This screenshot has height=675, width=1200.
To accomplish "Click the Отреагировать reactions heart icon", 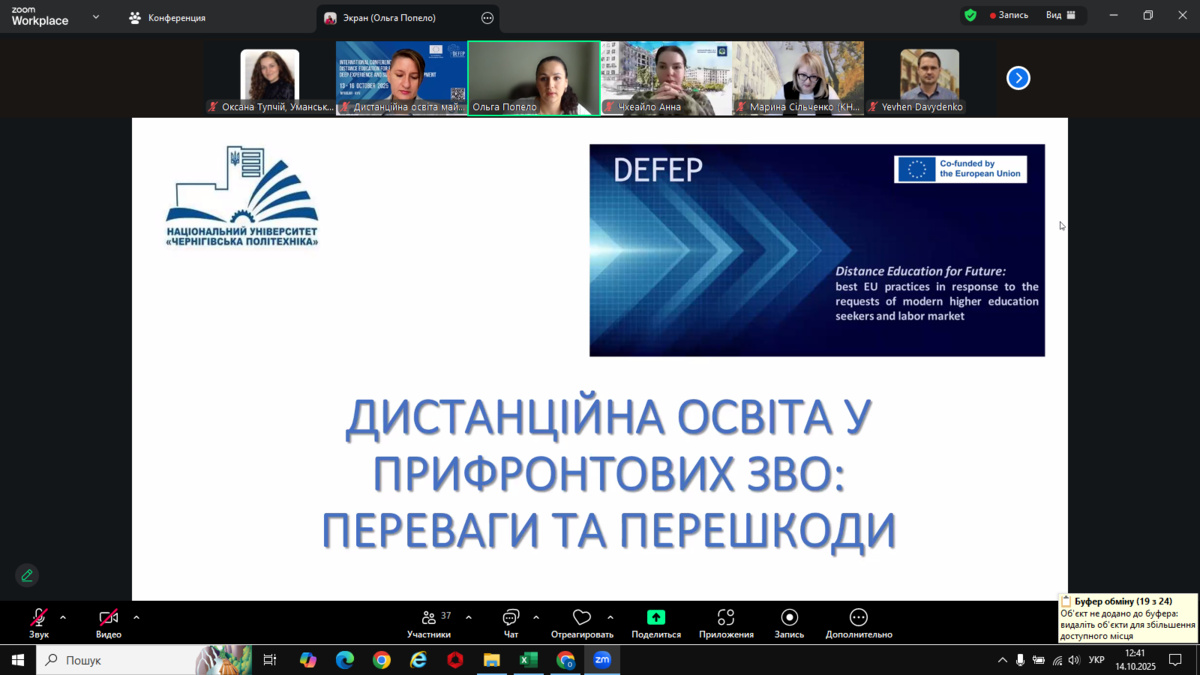I will point(582,619).
